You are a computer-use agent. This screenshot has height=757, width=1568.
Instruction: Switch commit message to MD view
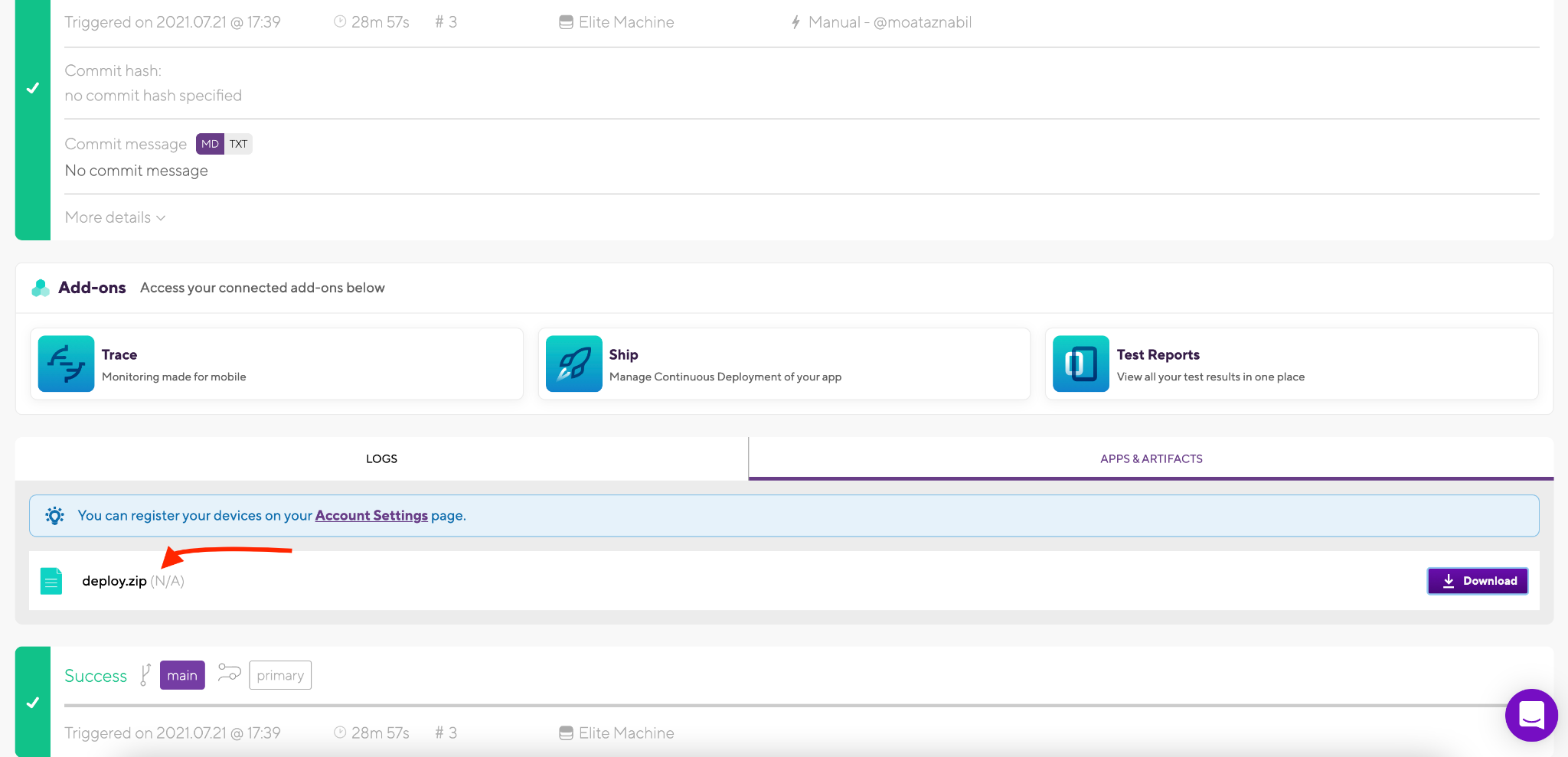coord(210,144)
